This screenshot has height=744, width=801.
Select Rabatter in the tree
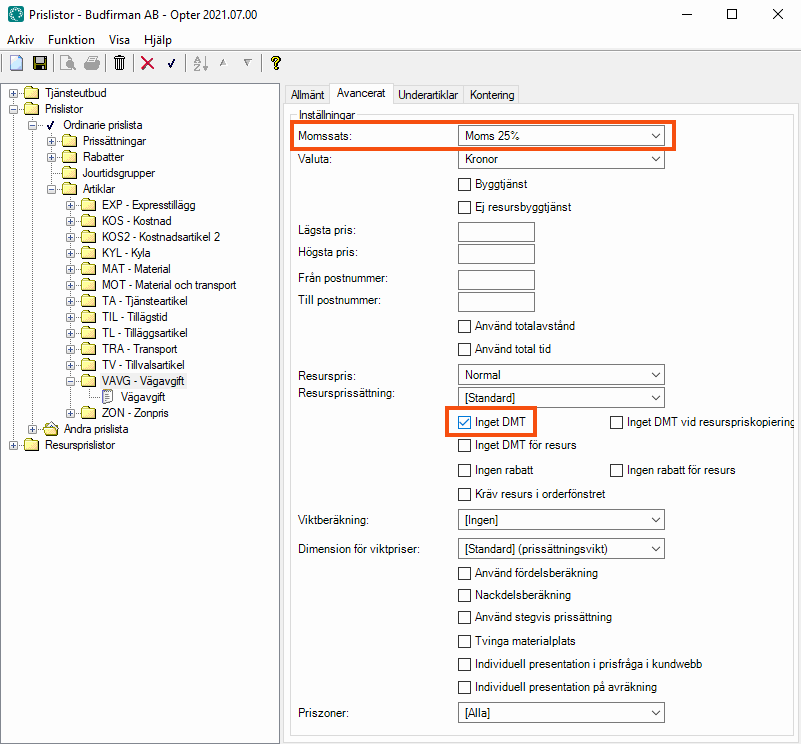[103, 157]
